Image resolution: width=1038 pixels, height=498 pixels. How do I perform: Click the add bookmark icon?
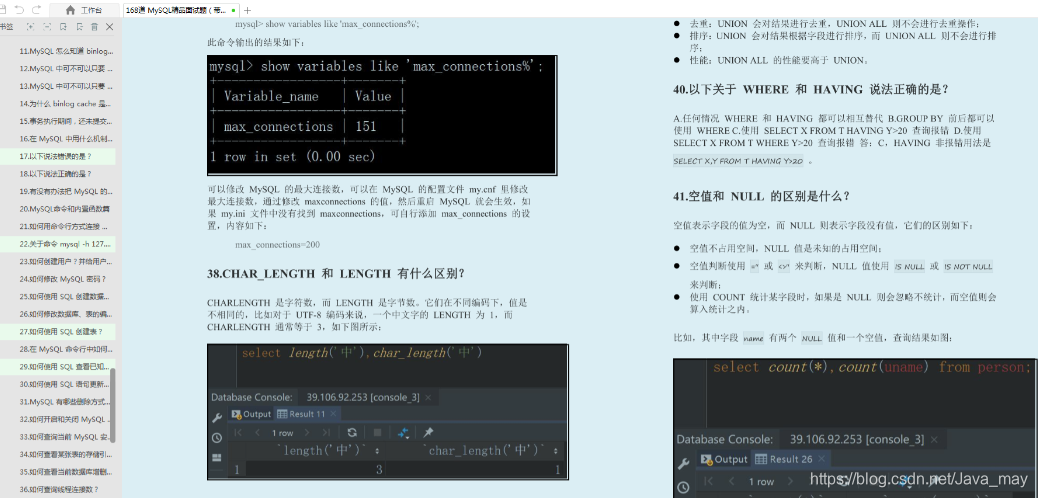[x=64, y=26]
